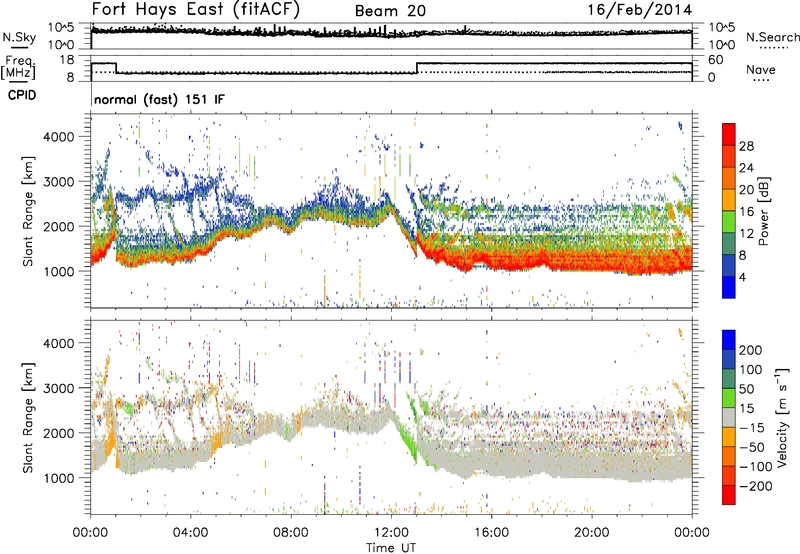Click the "-50" value on the velocity colorbar

pos(752,447)
